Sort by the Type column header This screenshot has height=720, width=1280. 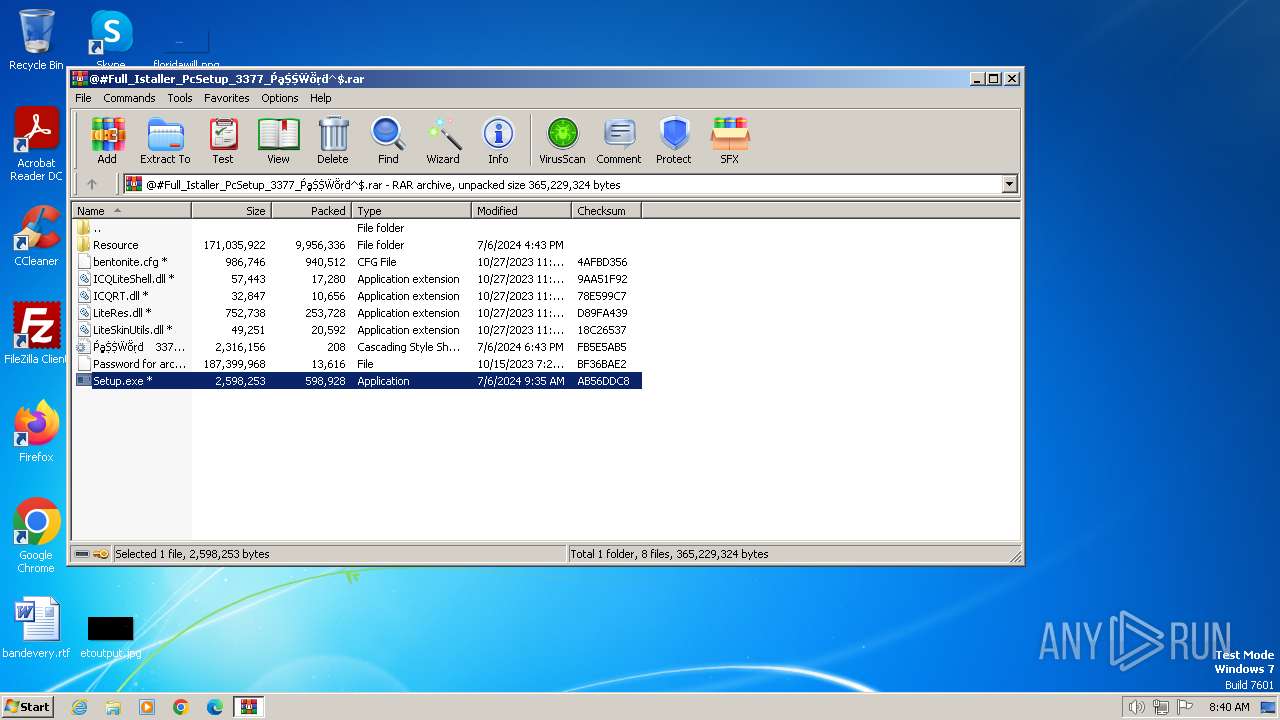411,211
